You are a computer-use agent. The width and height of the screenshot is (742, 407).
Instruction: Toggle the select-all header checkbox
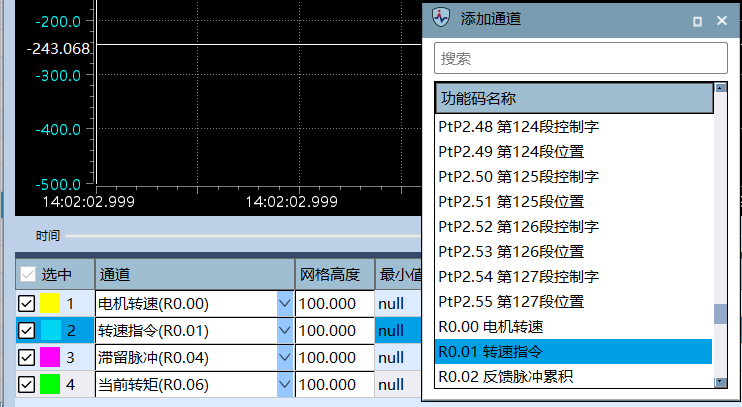[x=28, y=275]
